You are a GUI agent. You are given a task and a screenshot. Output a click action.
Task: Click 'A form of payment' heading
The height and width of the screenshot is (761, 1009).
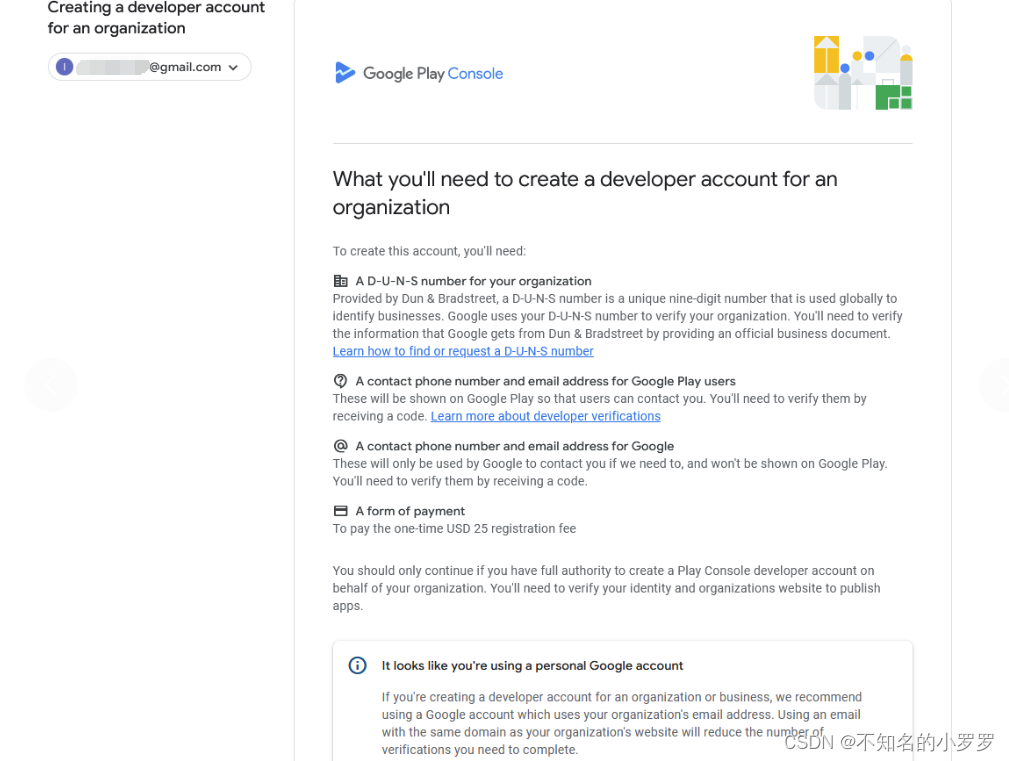click(x=410, y=511)
